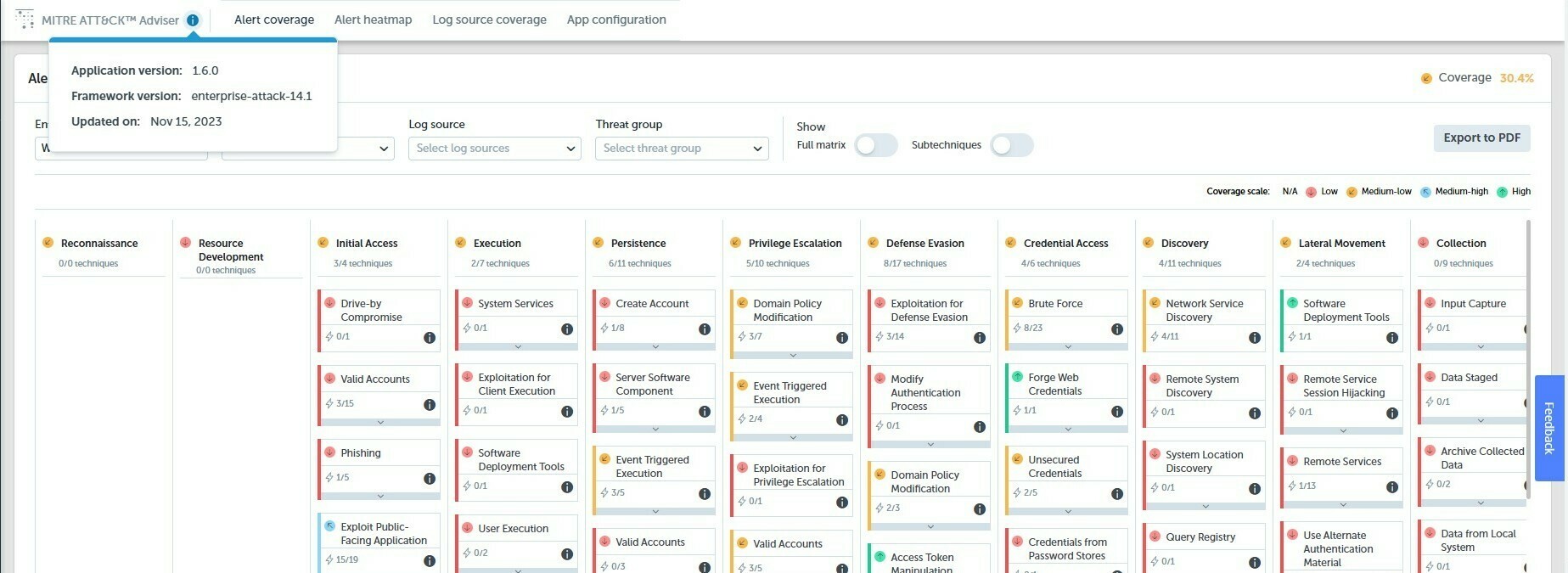
Task: Open the Threat group dropdown
Action: [x=682, y=149]
